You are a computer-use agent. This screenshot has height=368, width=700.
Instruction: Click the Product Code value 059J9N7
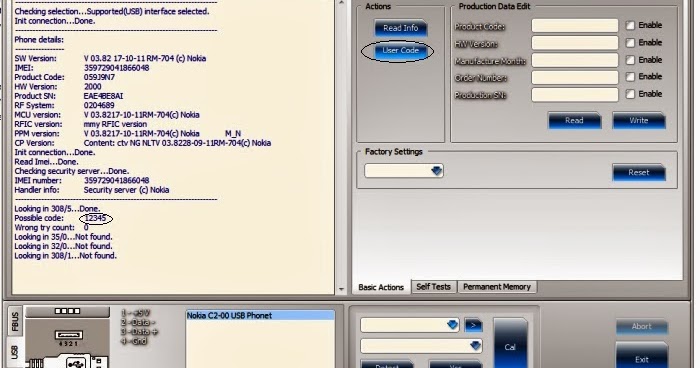pos(99,77)
